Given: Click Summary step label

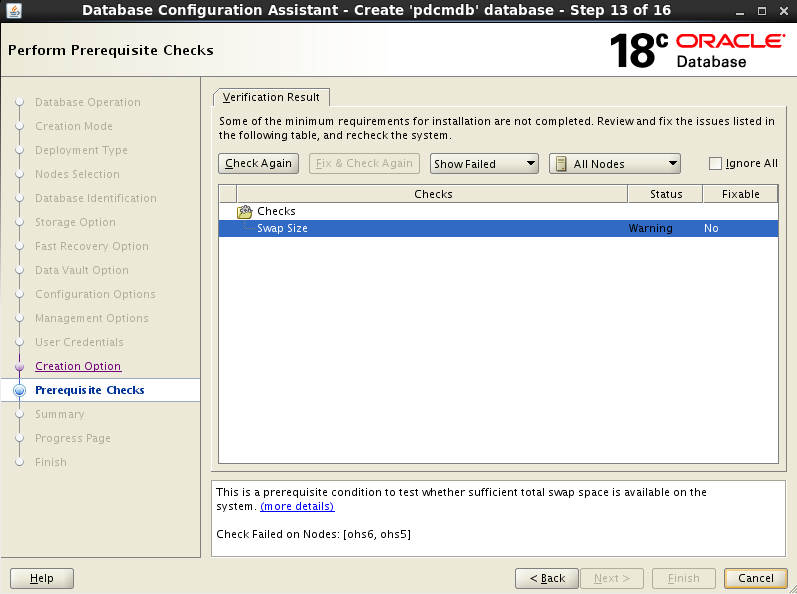Looking at the screenshot, I should (59, 414).
